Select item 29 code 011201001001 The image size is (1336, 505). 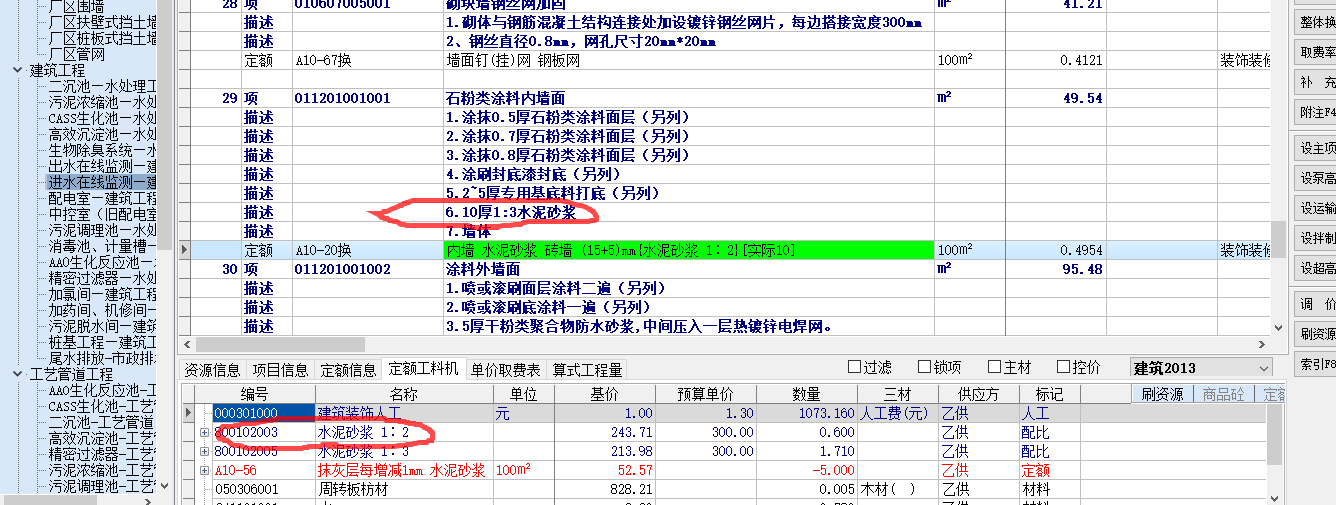[342, 99]
